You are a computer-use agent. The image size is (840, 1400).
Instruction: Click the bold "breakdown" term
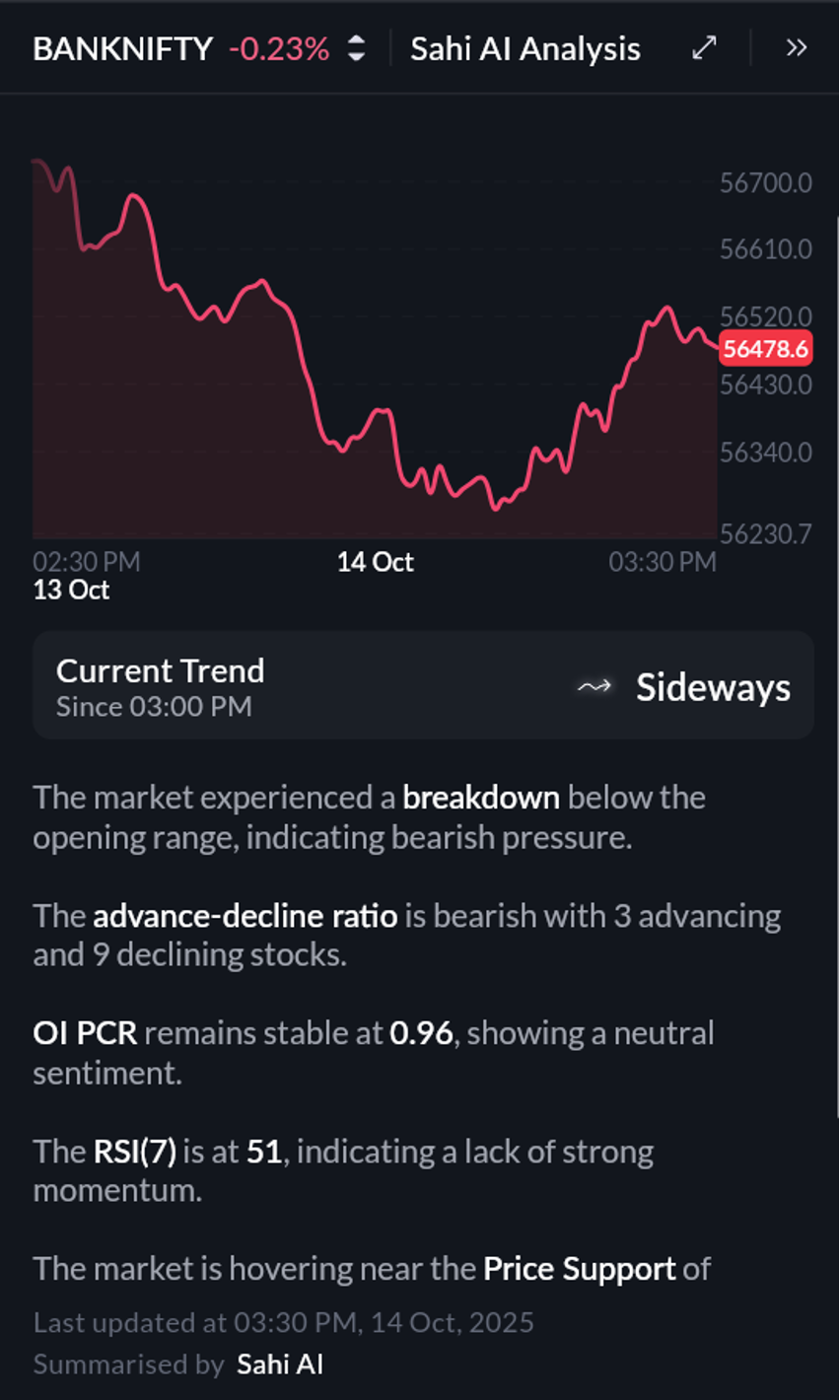point(480,797)
